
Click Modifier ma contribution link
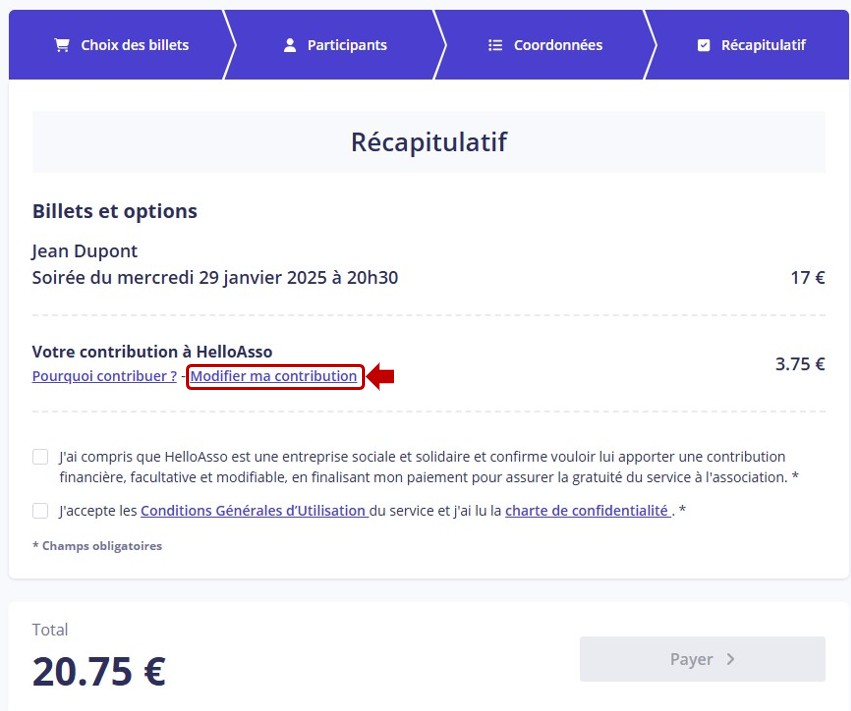tap(274, 376)
